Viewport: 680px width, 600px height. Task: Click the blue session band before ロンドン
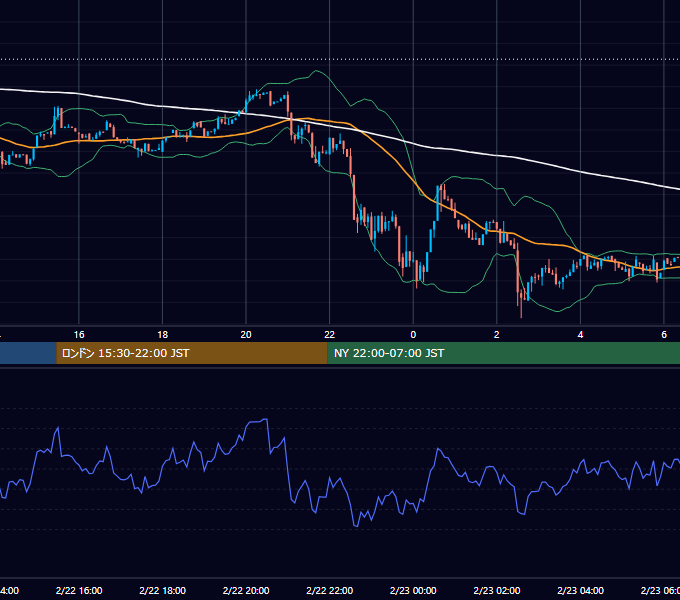pos(28,353)
